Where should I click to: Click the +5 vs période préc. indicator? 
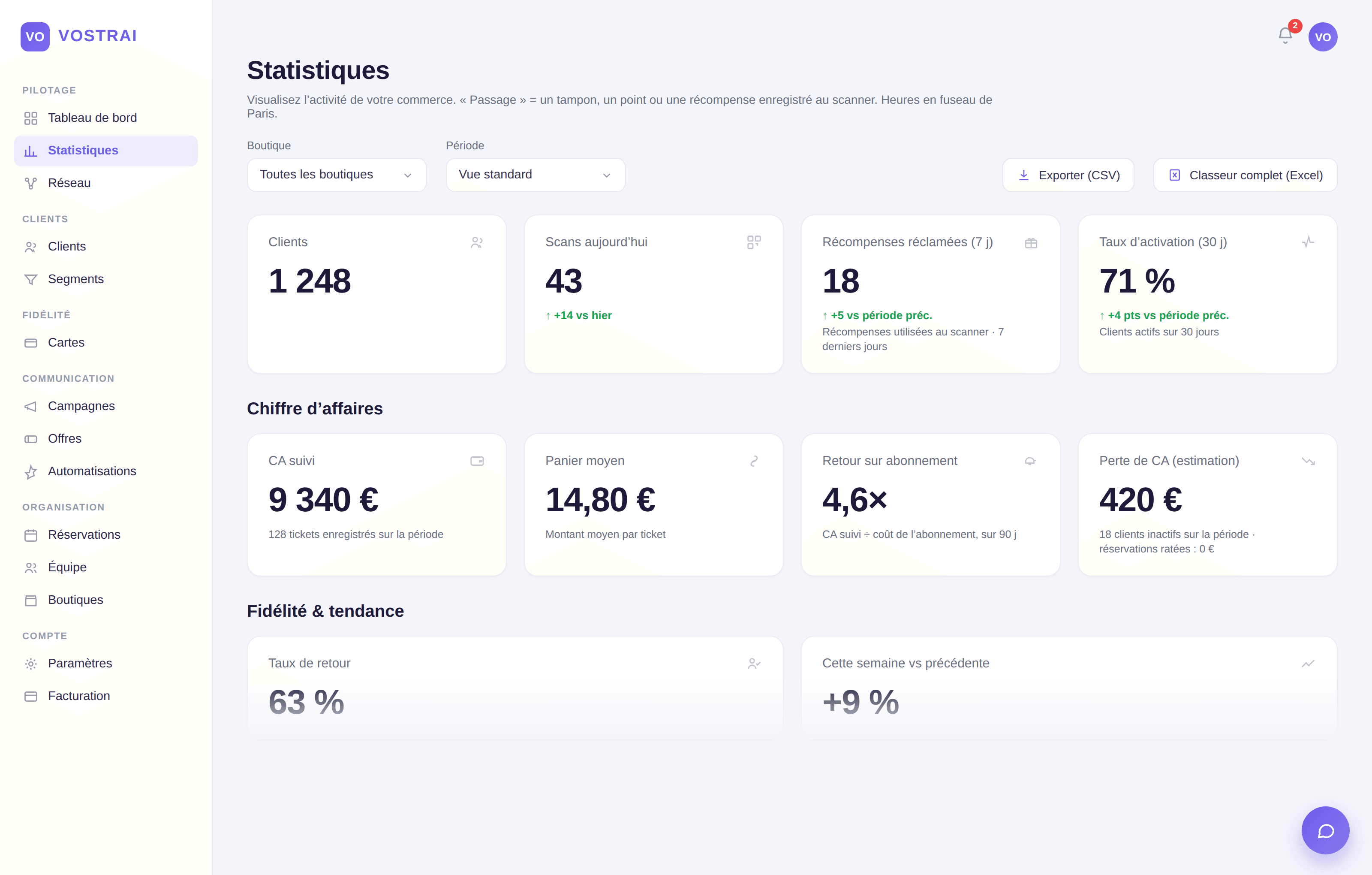pos(877,315)
